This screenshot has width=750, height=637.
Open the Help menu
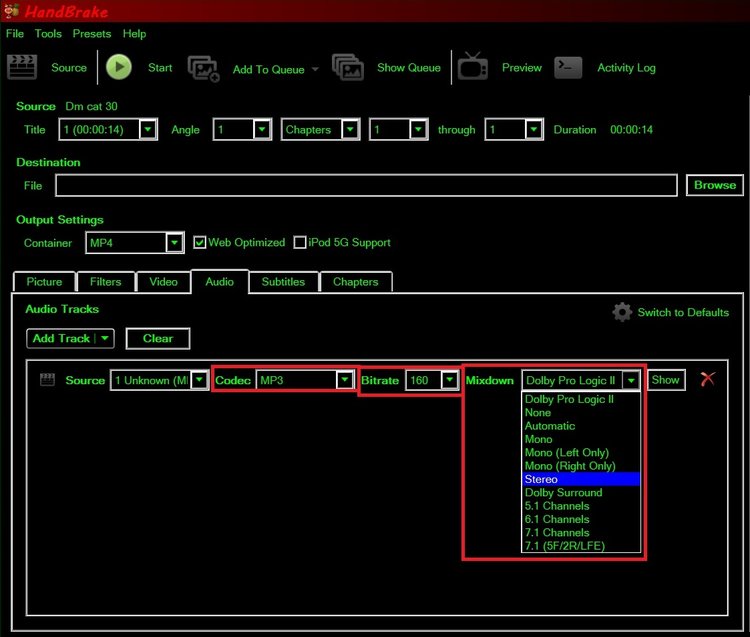(x=134, y=33)
